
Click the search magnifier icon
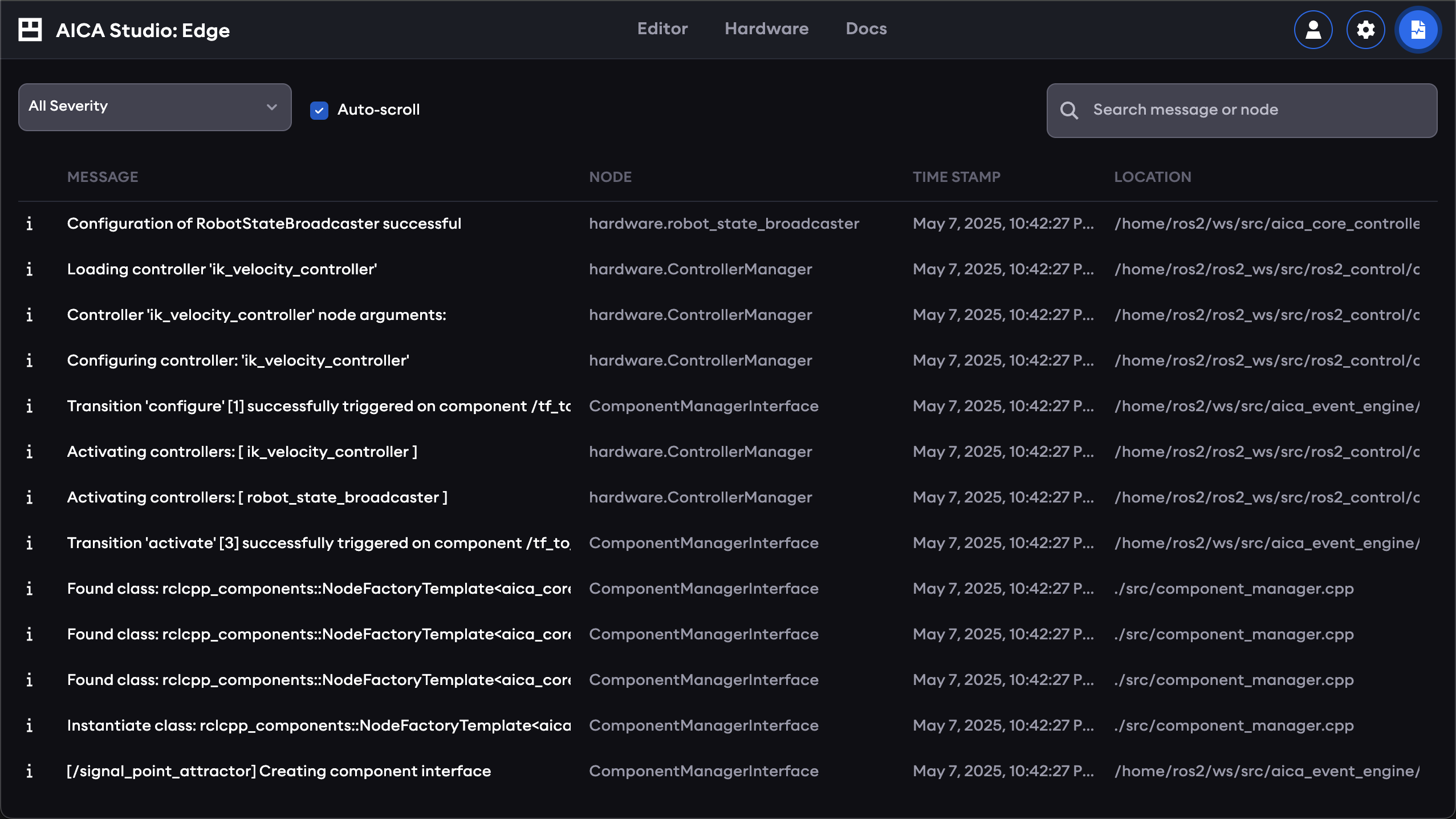tap(1069, 110)
